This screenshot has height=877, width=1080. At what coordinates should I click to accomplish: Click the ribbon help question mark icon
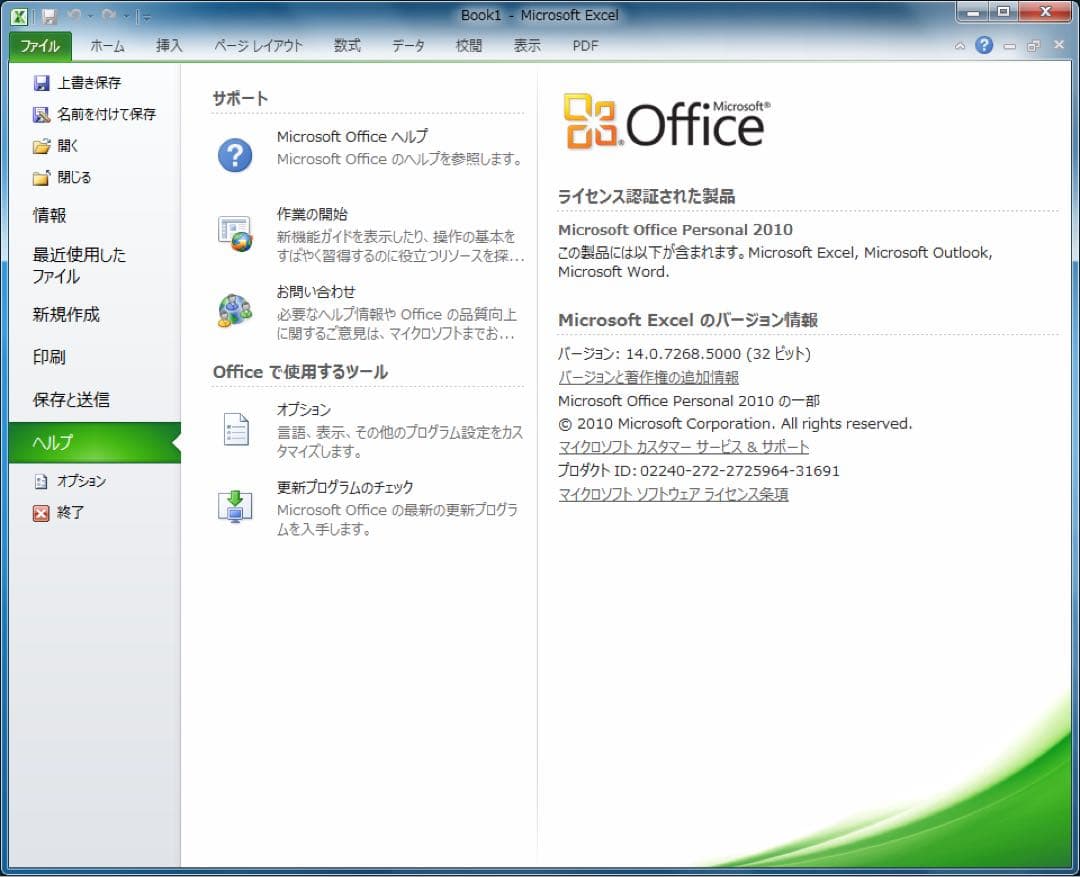(x=984, y=45)
